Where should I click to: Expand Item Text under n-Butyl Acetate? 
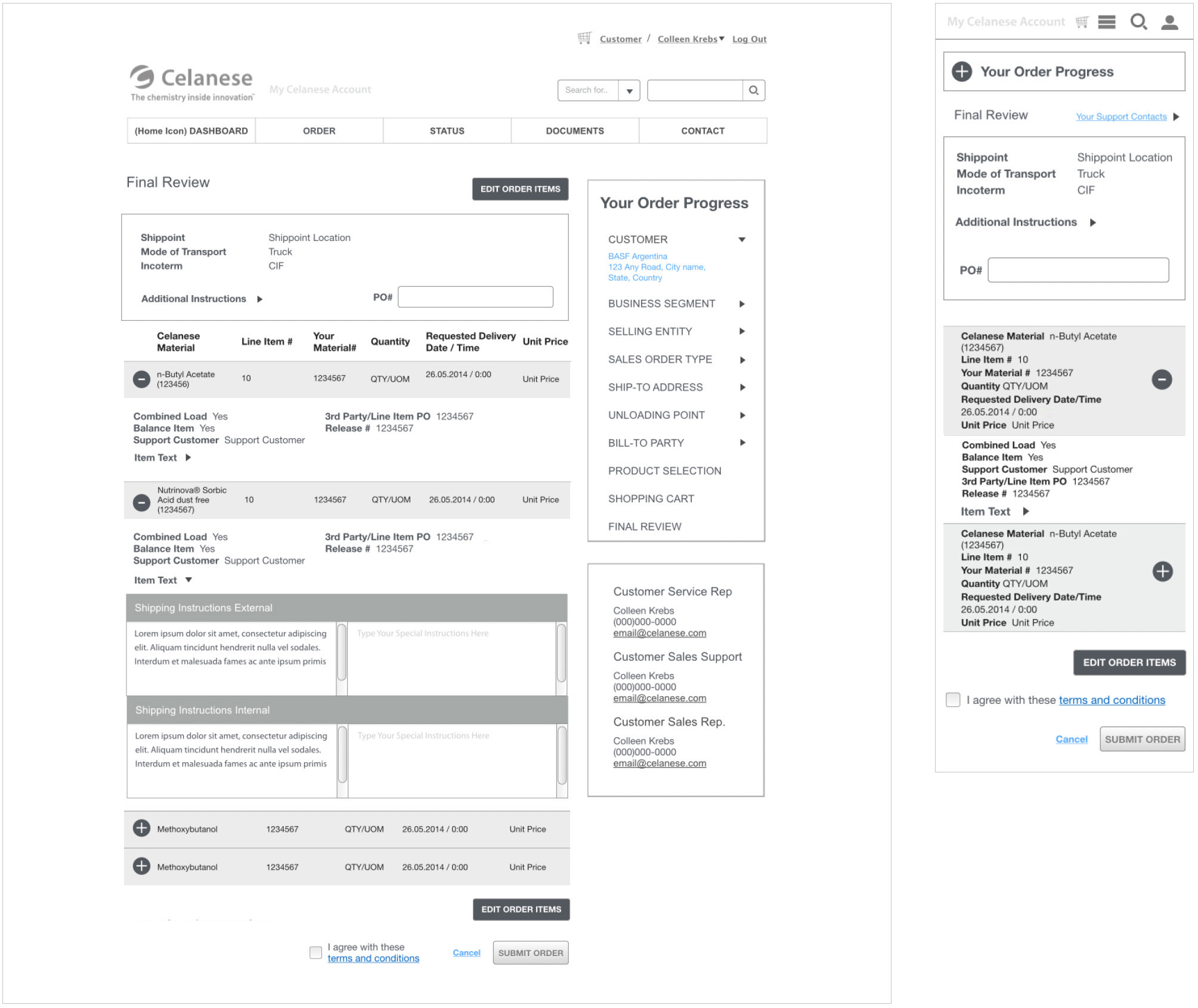(x=188, y=457)
